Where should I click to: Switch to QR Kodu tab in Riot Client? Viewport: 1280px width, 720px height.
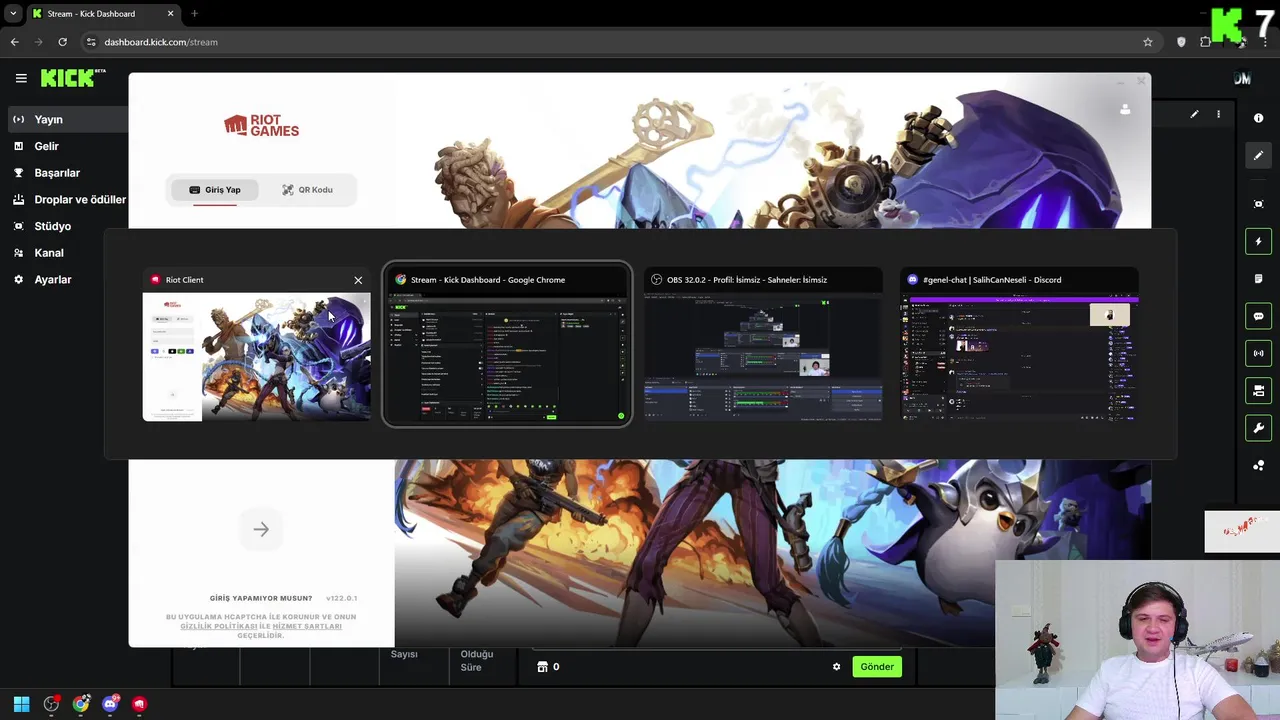(307, 189)
